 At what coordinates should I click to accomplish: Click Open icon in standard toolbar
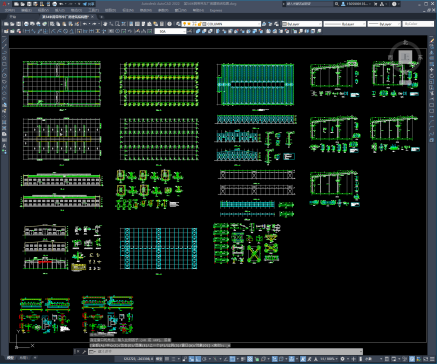12,24
